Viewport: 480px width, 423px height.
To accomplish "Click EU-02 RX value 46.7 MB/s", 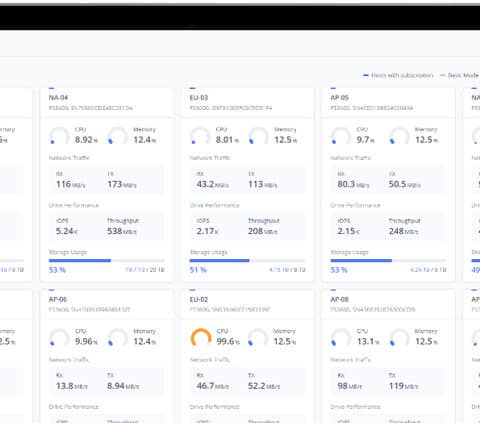I will click(213, 386).
